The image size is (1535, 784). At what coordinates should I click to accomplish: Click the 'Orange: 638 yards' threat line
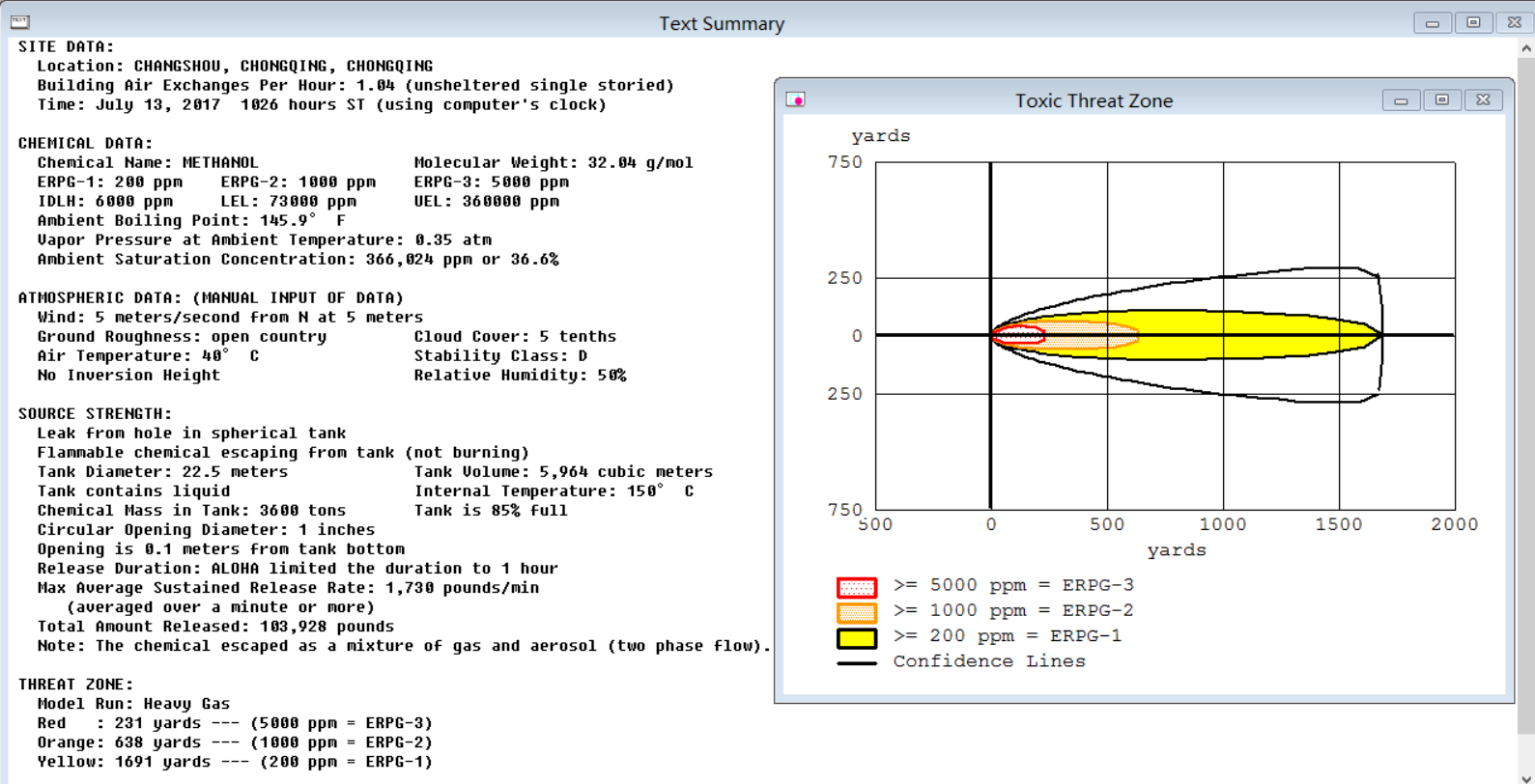tap(235, 742)
